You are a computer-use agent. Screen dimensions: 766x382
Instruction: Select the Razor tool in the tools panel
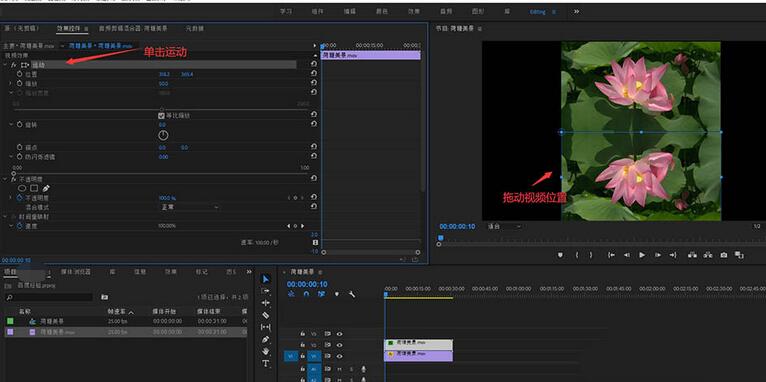click(x=265, y=315)
